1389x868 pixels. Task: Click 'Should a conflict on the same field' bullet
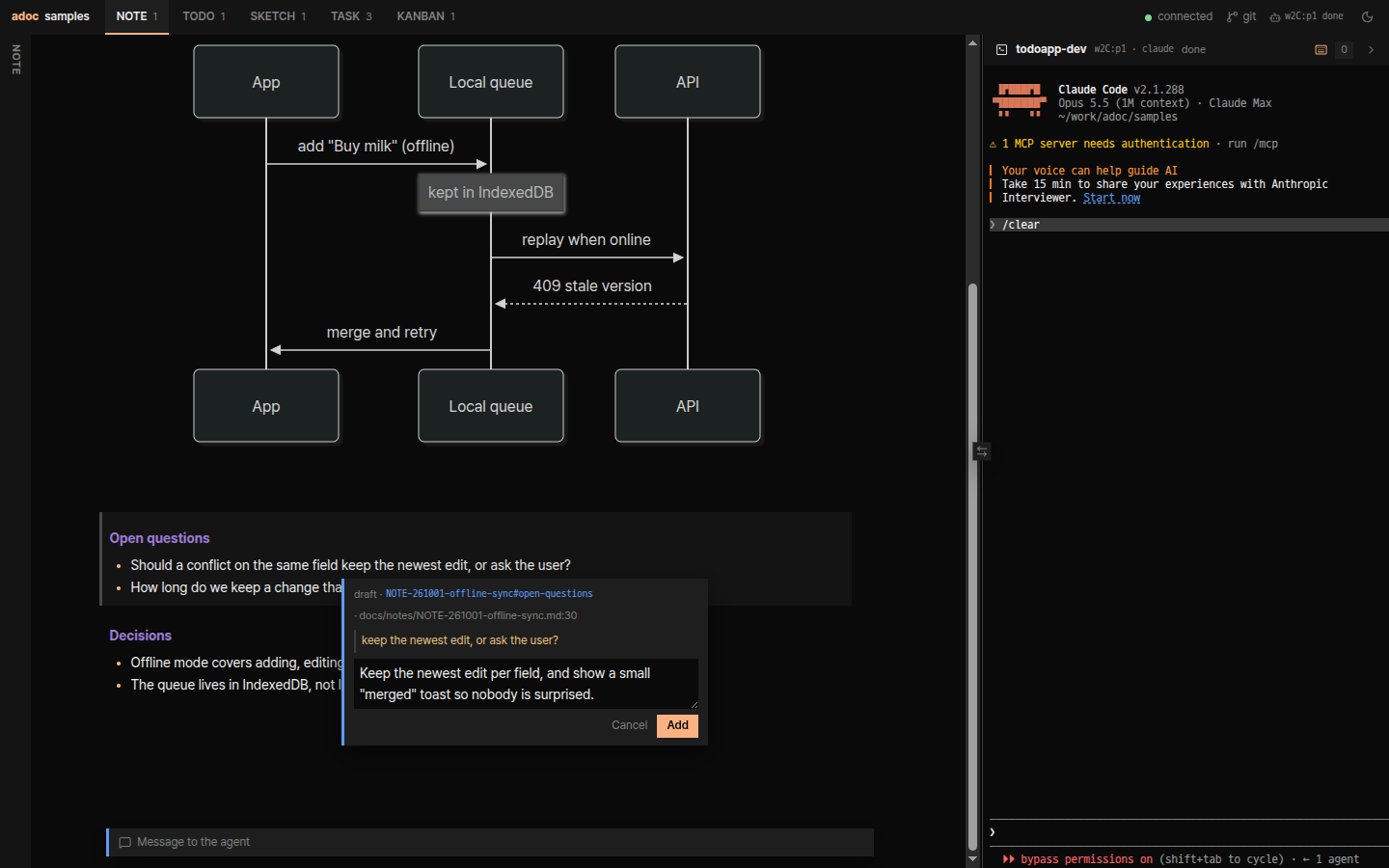(350, 565)
